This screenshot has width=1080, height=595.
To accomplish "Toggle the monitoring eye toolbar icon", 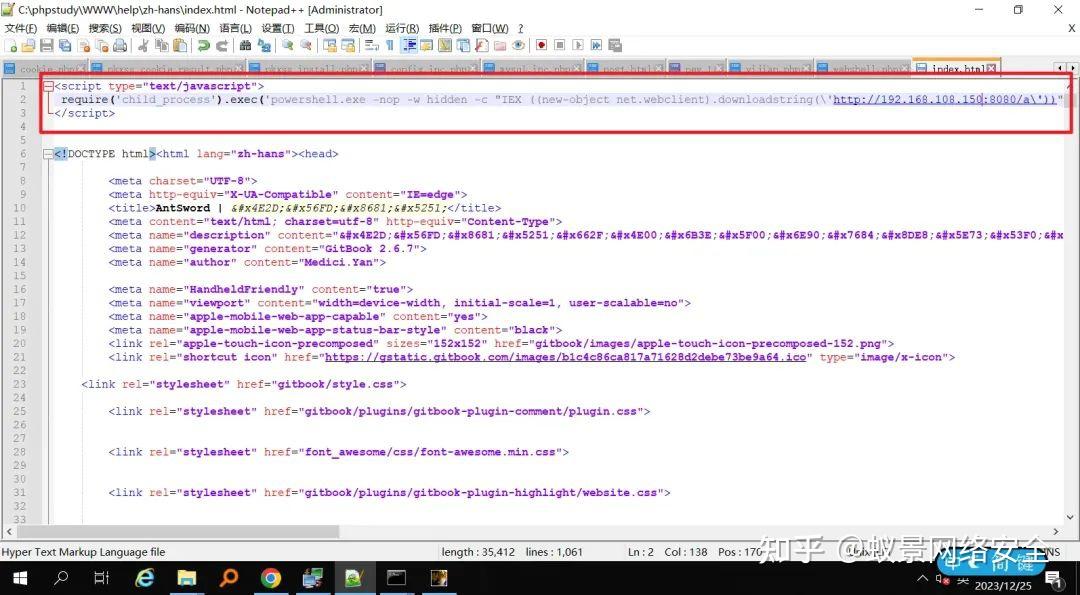I will point(518,45).
